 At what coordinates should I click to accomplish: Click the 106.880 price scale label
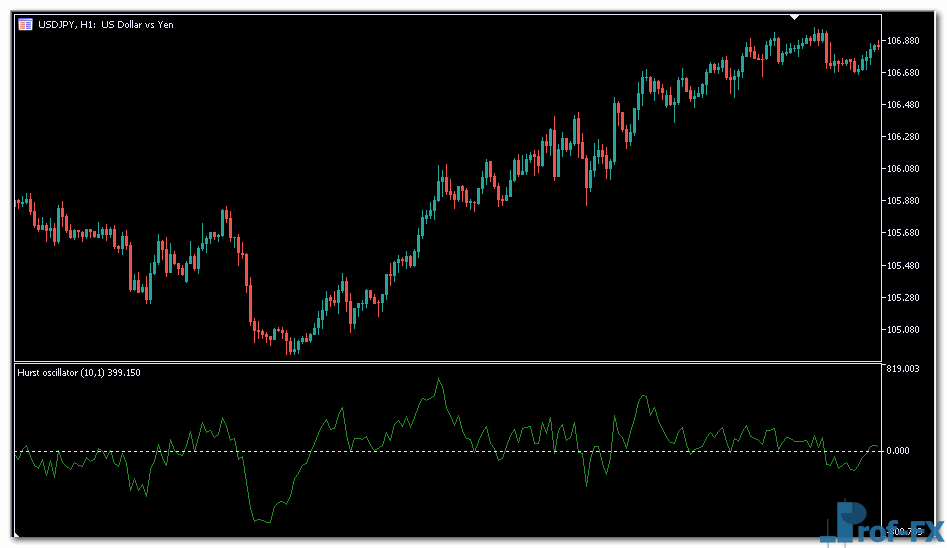pyautogui.click(x=902, y=41)
